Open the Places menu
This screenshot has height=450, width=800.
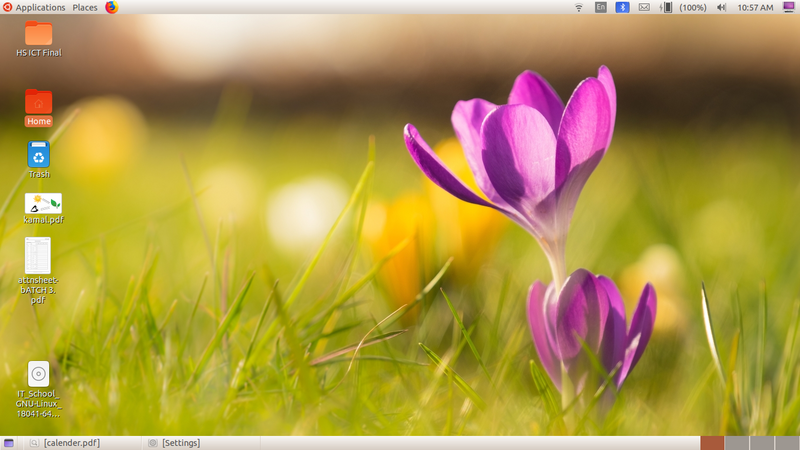(85, 7)
